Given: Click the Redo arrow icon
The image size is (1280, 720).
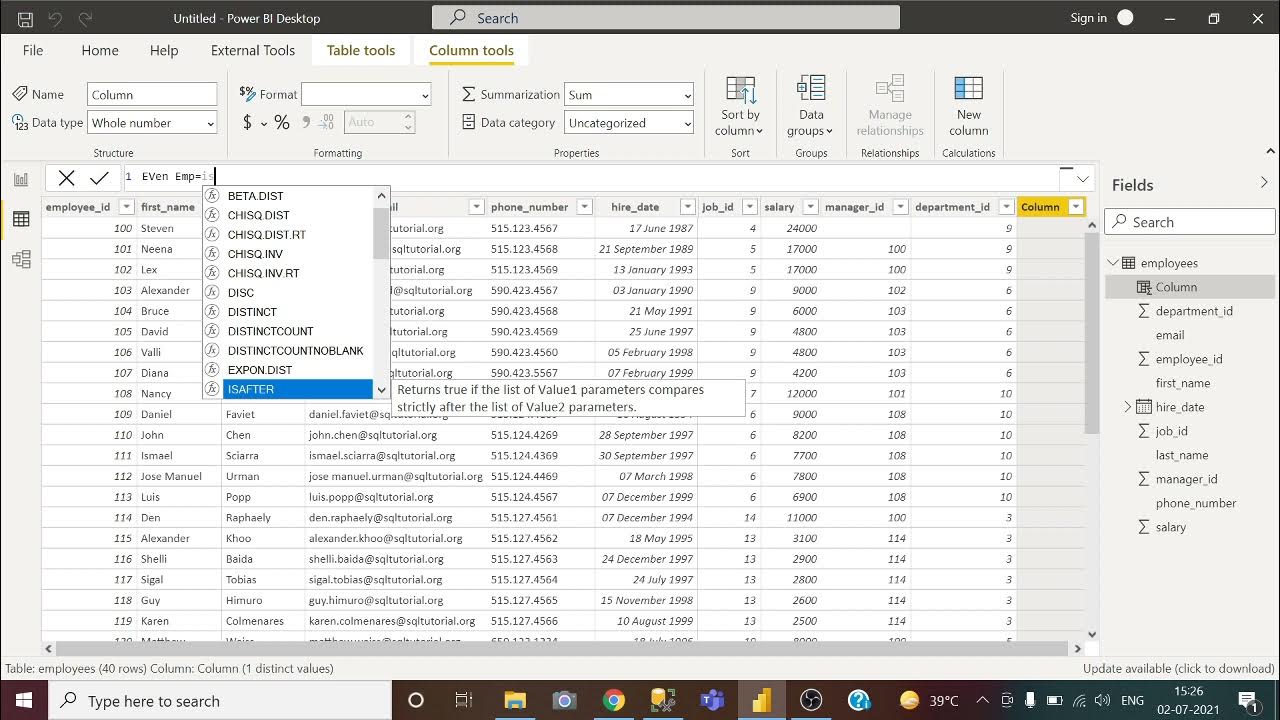Looking at the screenshot, I should pyautogui.click(x=85, y=19).
